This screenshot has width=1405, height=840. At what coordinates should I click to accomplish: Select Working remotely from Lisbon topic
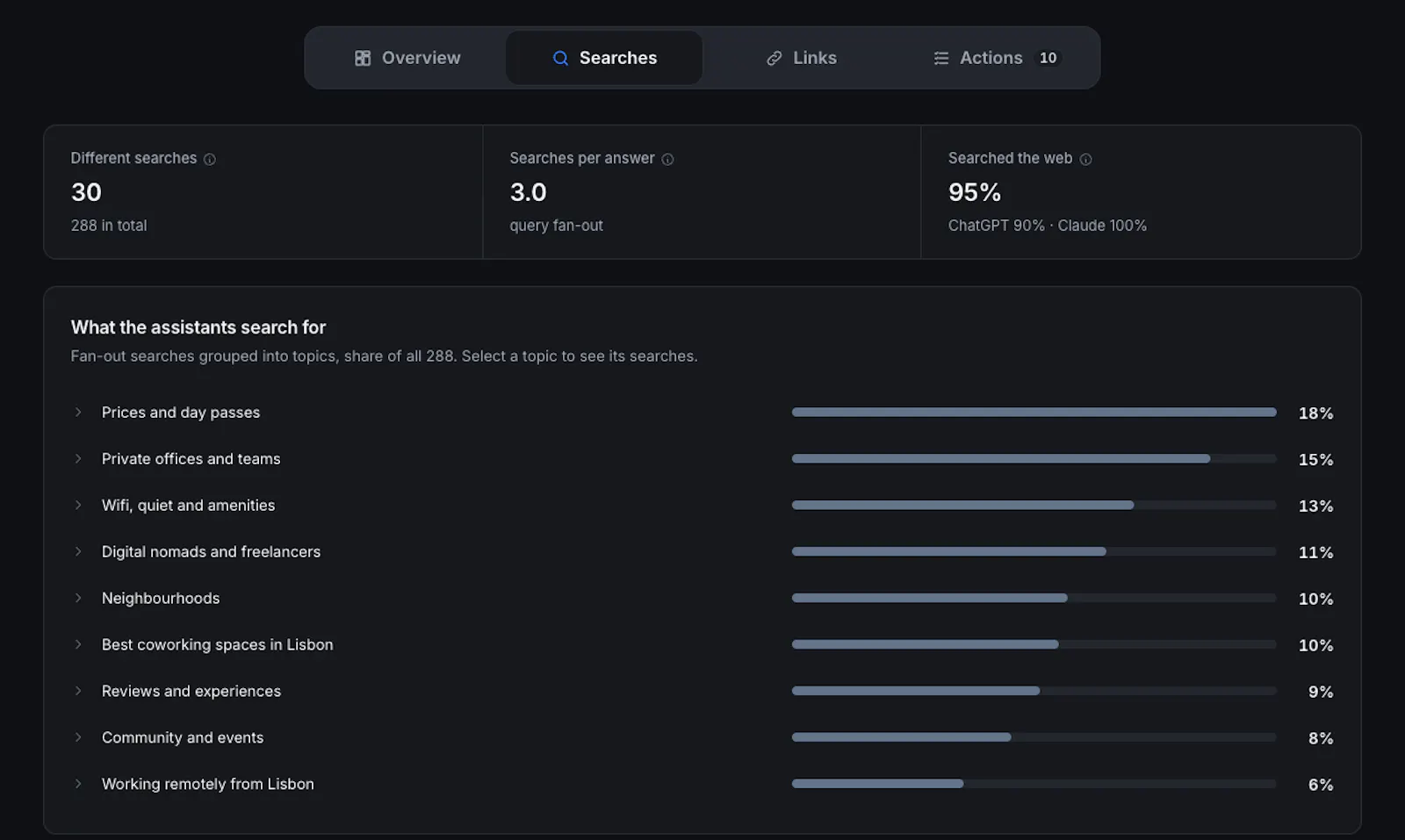pyautogui.click(x=208, y=785)
